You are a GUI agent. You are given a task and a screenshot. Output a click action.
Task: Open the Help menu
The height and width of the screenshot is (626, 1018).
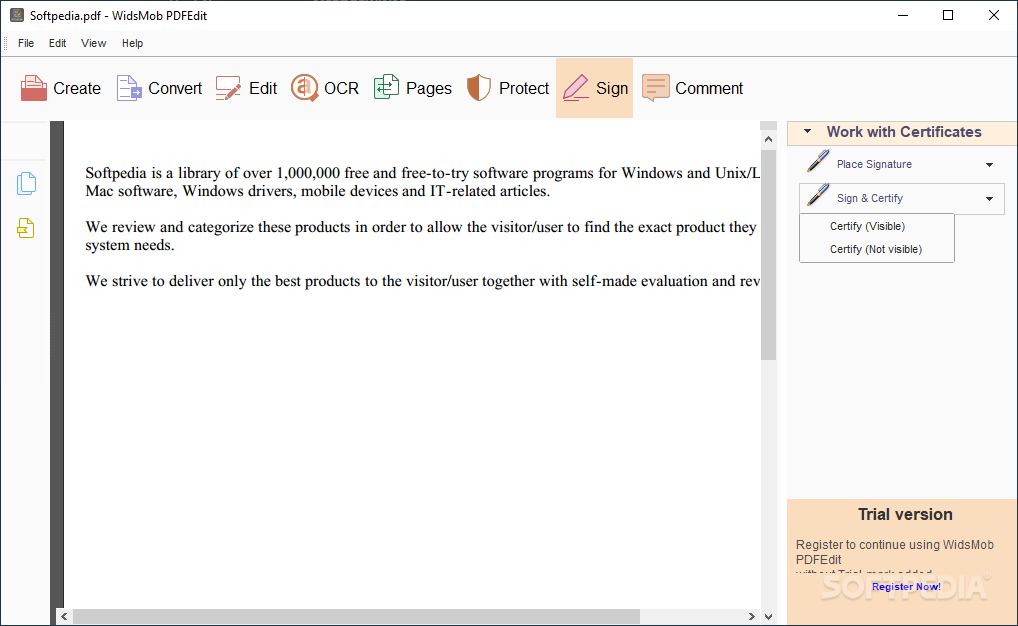point(132,43)
